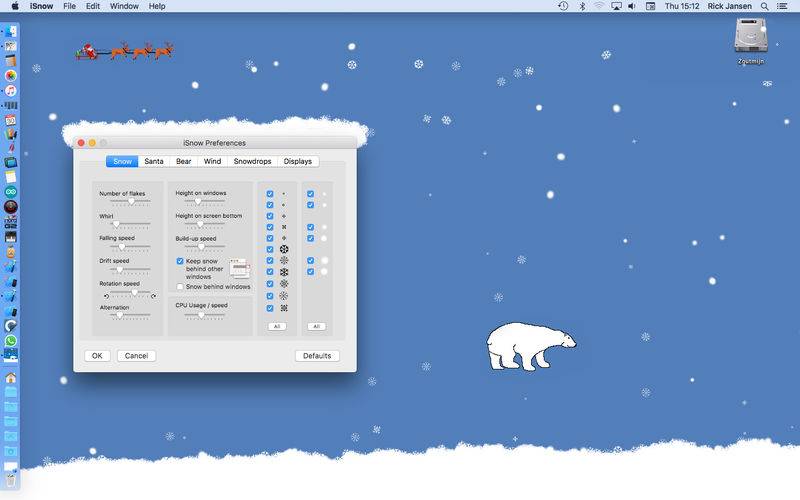Click the Build-up speed slider
Viewport: 800px width, 500px height.
(204, 247)
